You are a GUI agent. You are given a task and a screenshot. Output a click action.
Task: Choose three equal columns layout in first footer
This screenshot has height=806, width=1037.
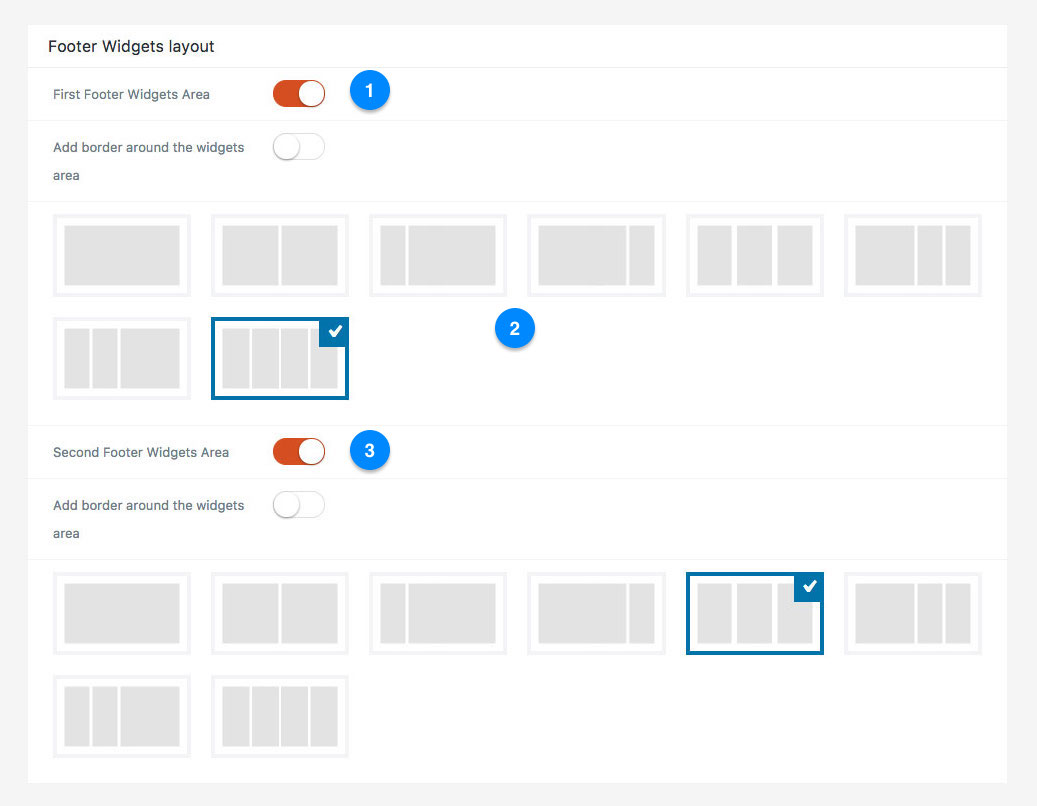[755, 255]
